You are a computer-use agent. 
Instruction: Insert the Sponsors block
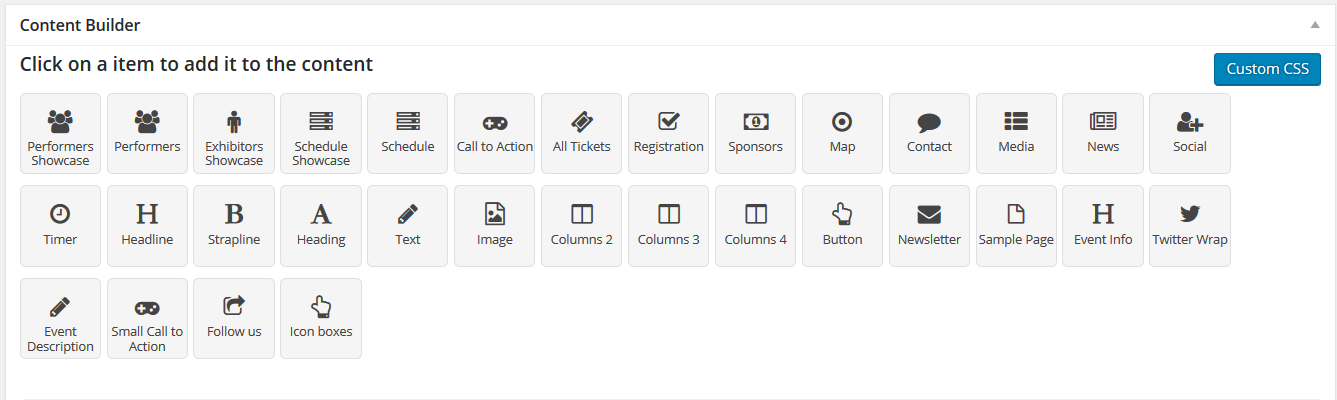tap(755, 133)
